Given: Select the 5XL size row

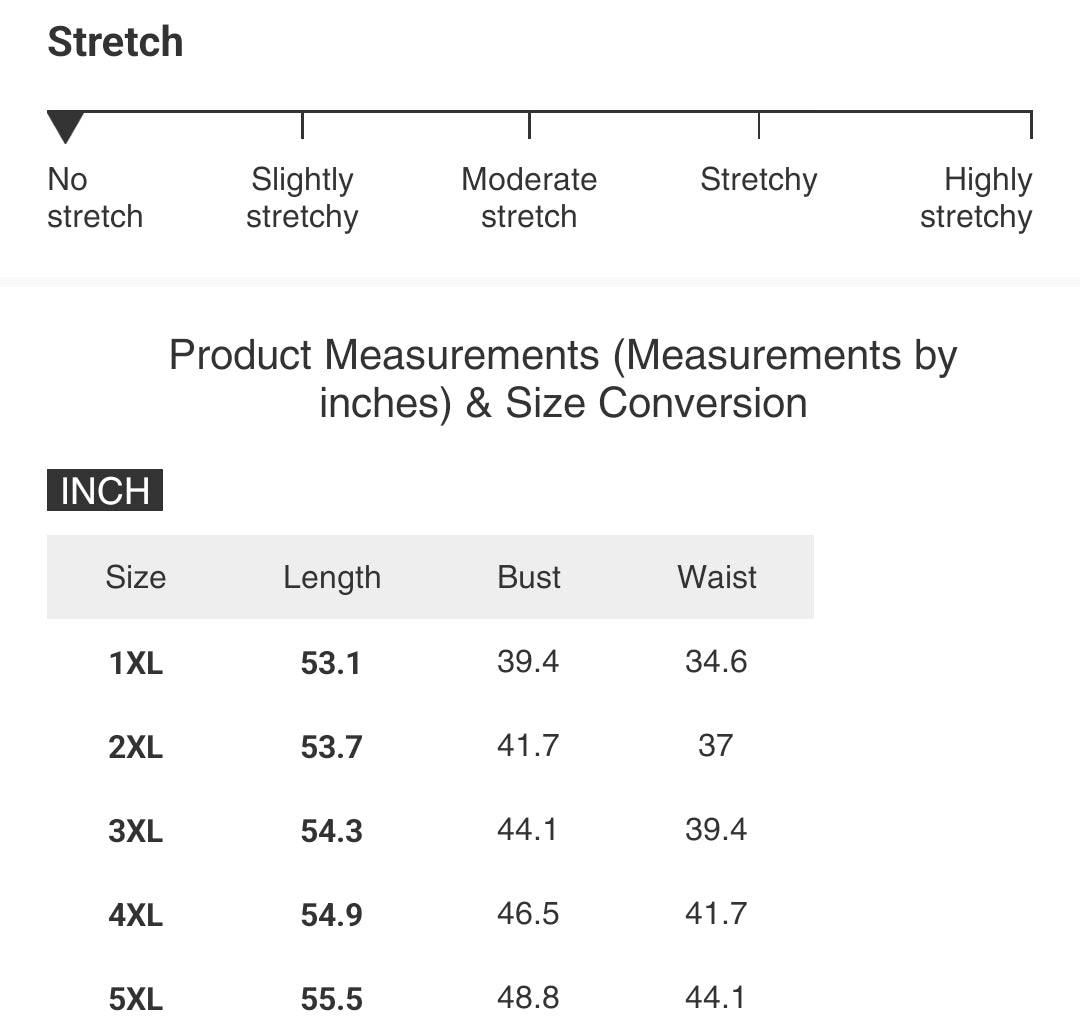Looking at the screenshot, I should (x=430, y=998).
